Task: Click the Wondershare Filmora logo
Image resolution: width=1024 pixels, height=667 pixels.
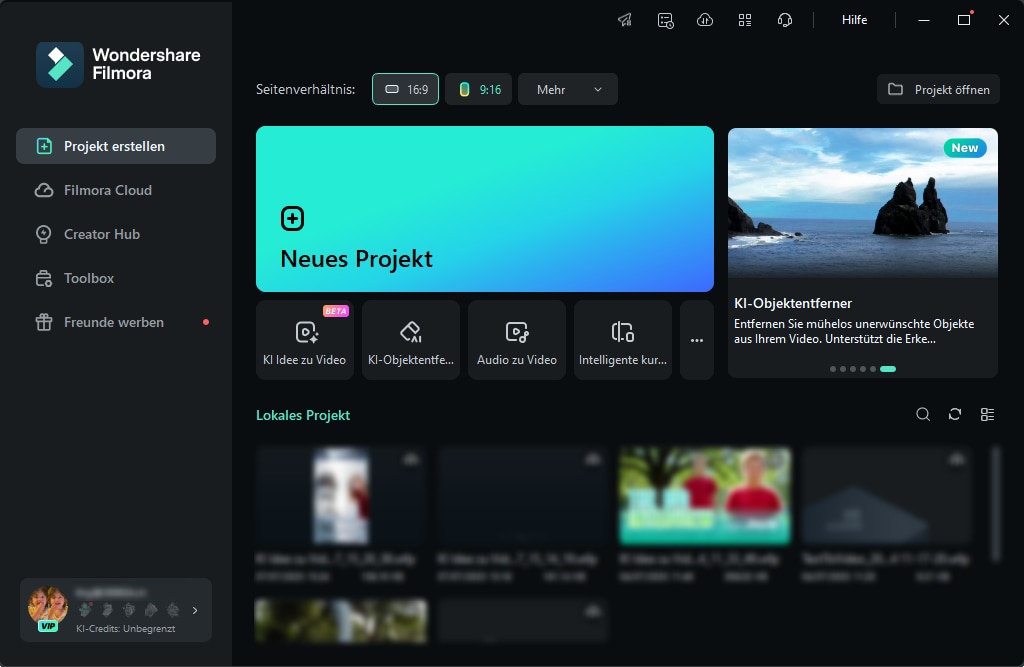Action: [x=118, y=64]
